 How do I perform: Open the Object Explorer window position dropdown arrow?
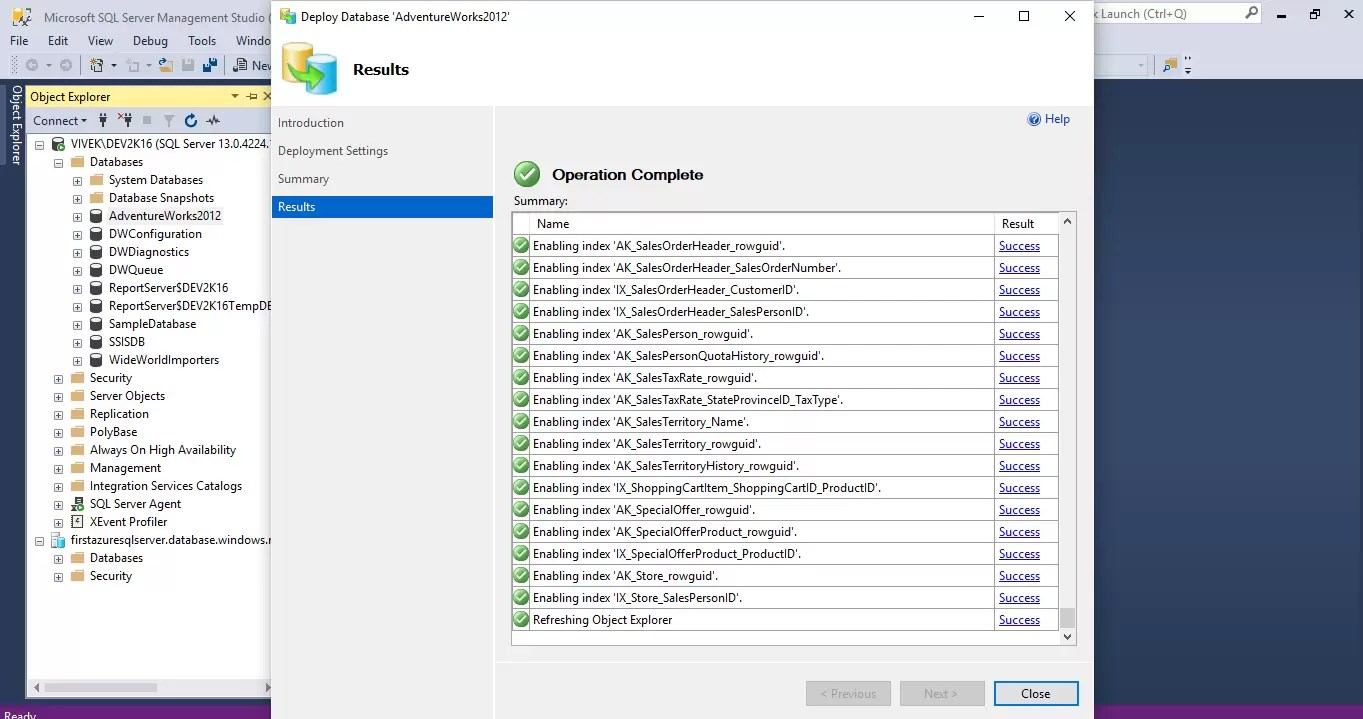coord(235,96)
